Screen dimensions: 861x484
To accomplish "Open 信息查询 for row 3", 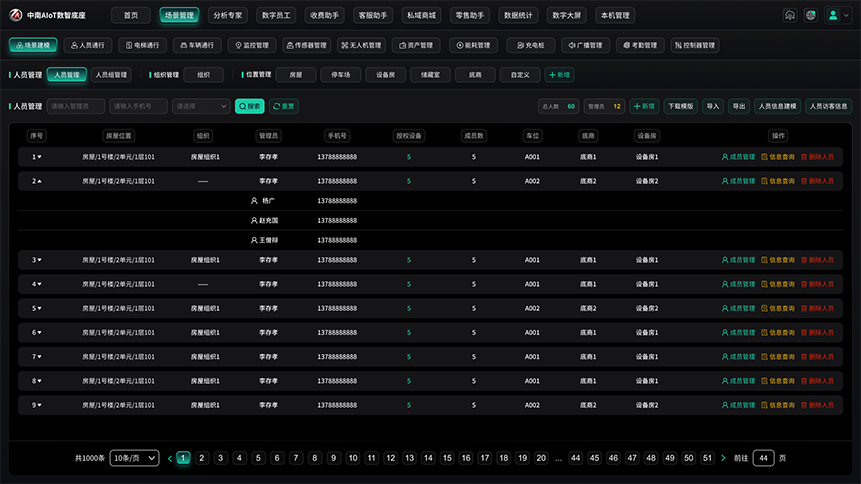I will tap(778, 260).
